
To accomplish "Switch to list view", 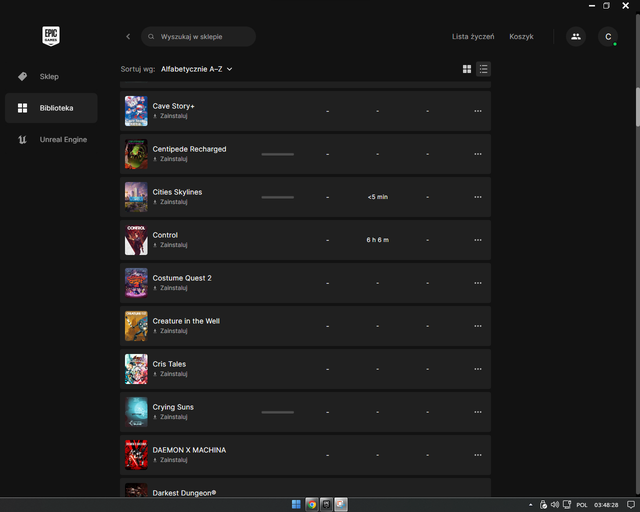I will (483, 69).
